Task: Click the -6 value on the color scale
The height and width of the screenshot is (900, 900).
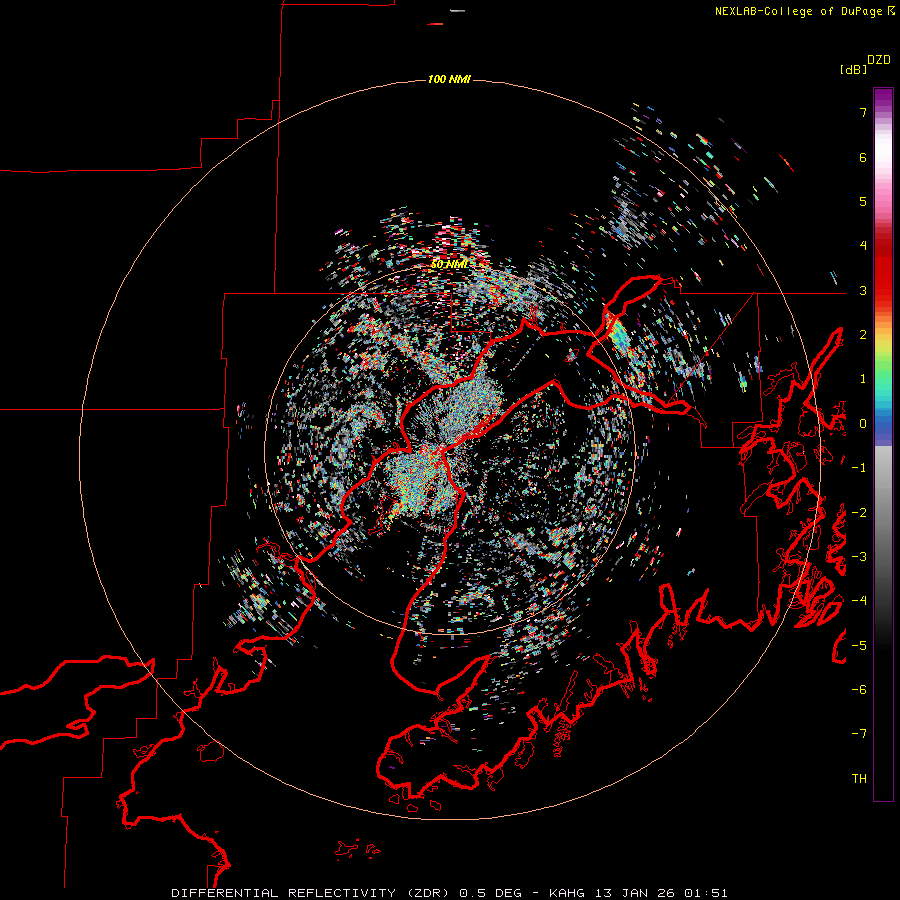Action: pos(859,690)
